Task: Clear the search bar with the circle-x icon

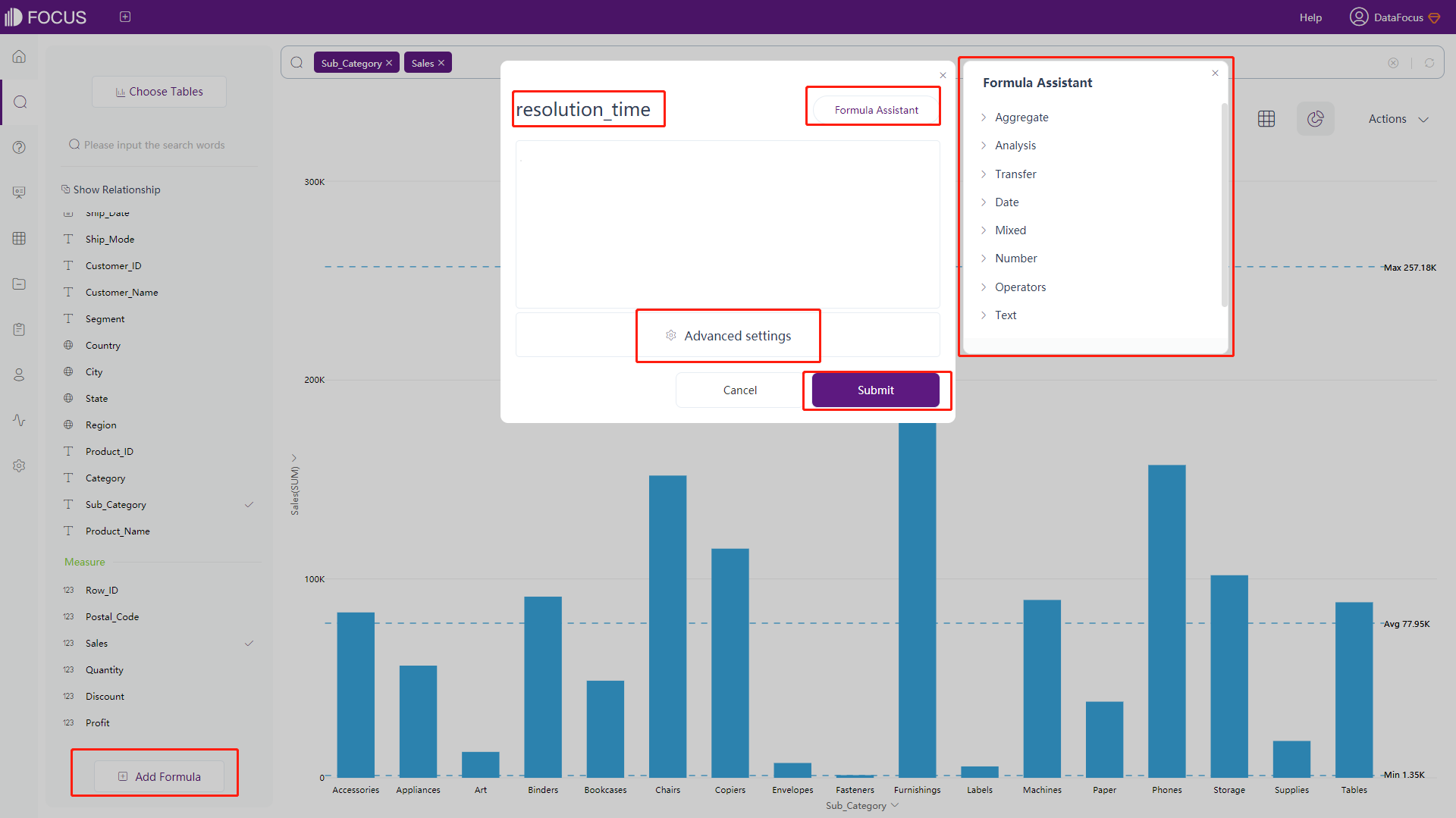Action: tap(1393, 63)
